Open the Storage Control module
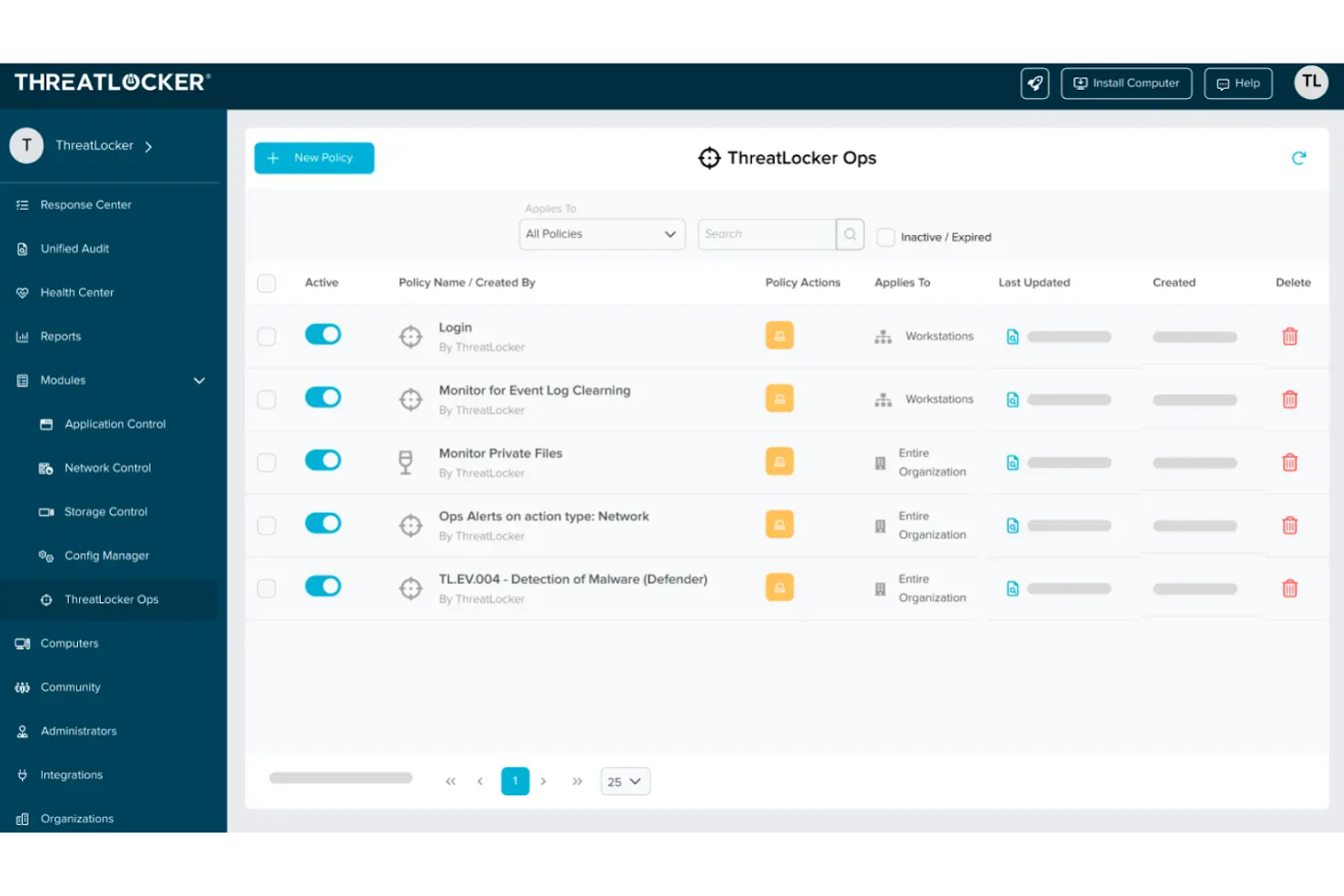This screenshot has width=1344, height=896. [104, 511]
